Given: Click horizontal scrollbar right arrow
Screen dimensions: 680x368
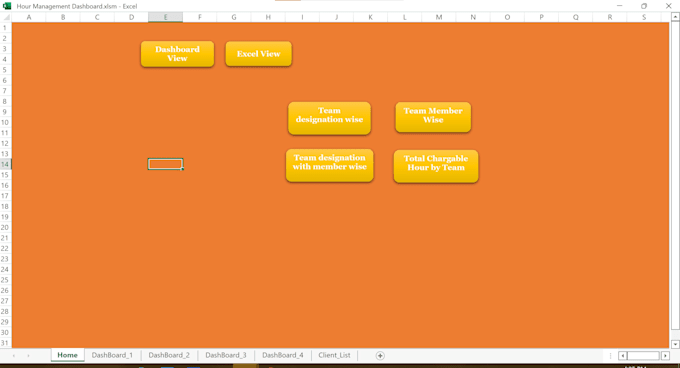Looking at the screenshot, I should (x=665, y=355).
